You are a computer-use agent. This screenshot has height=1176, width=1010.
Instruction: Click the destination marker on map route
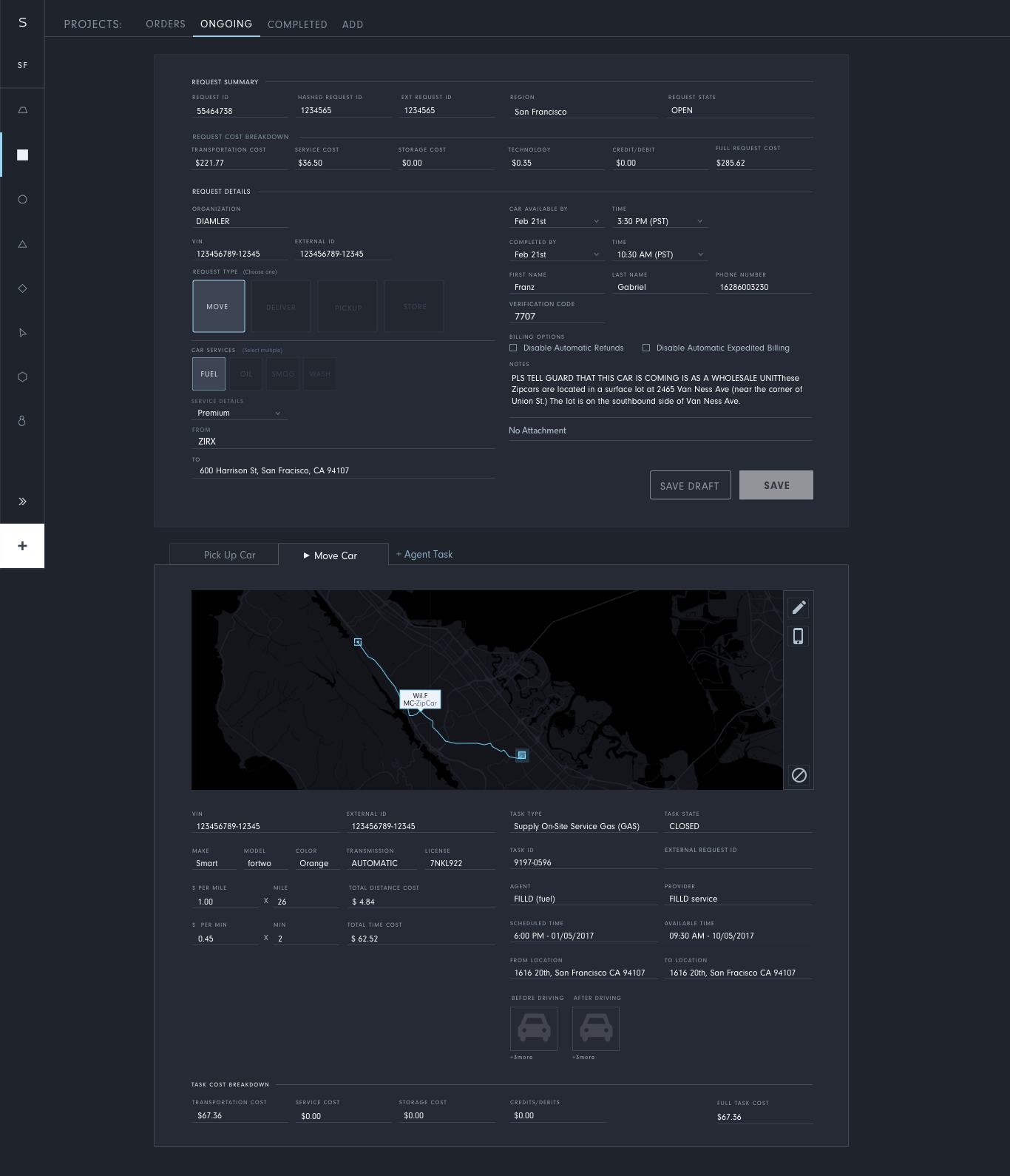[x=522, y=755]
